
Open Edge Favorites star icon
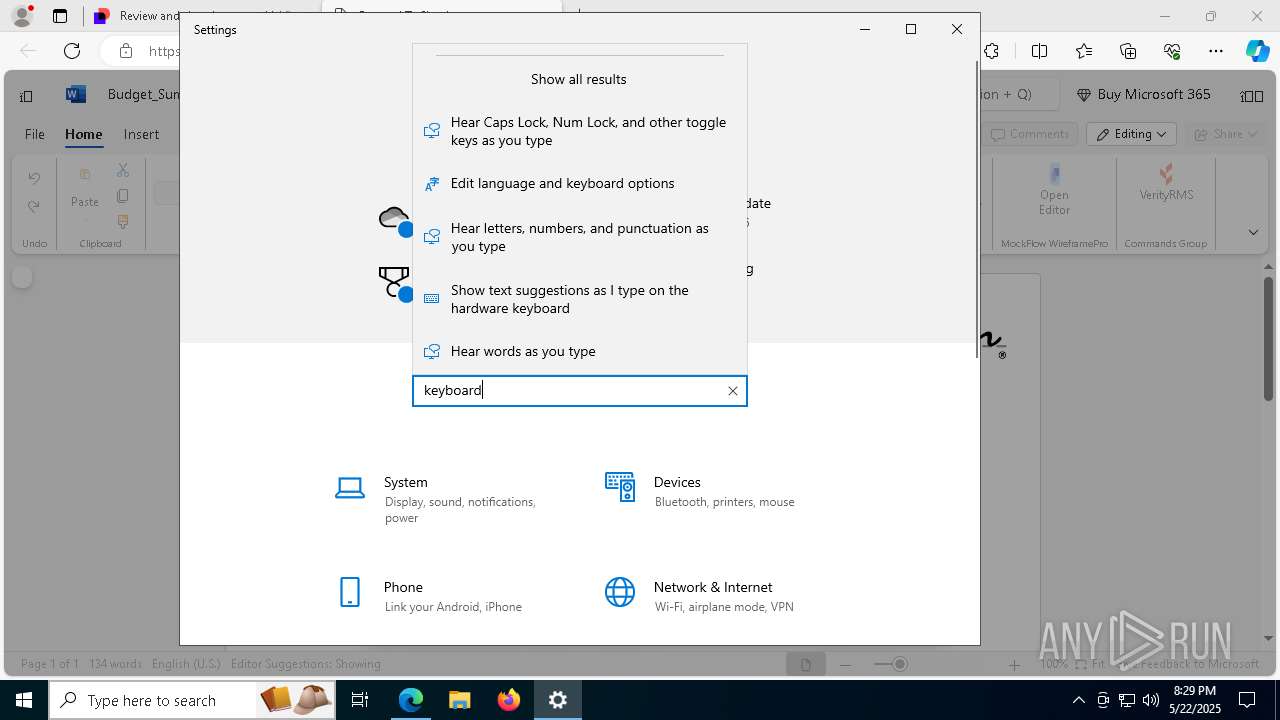1084,51
